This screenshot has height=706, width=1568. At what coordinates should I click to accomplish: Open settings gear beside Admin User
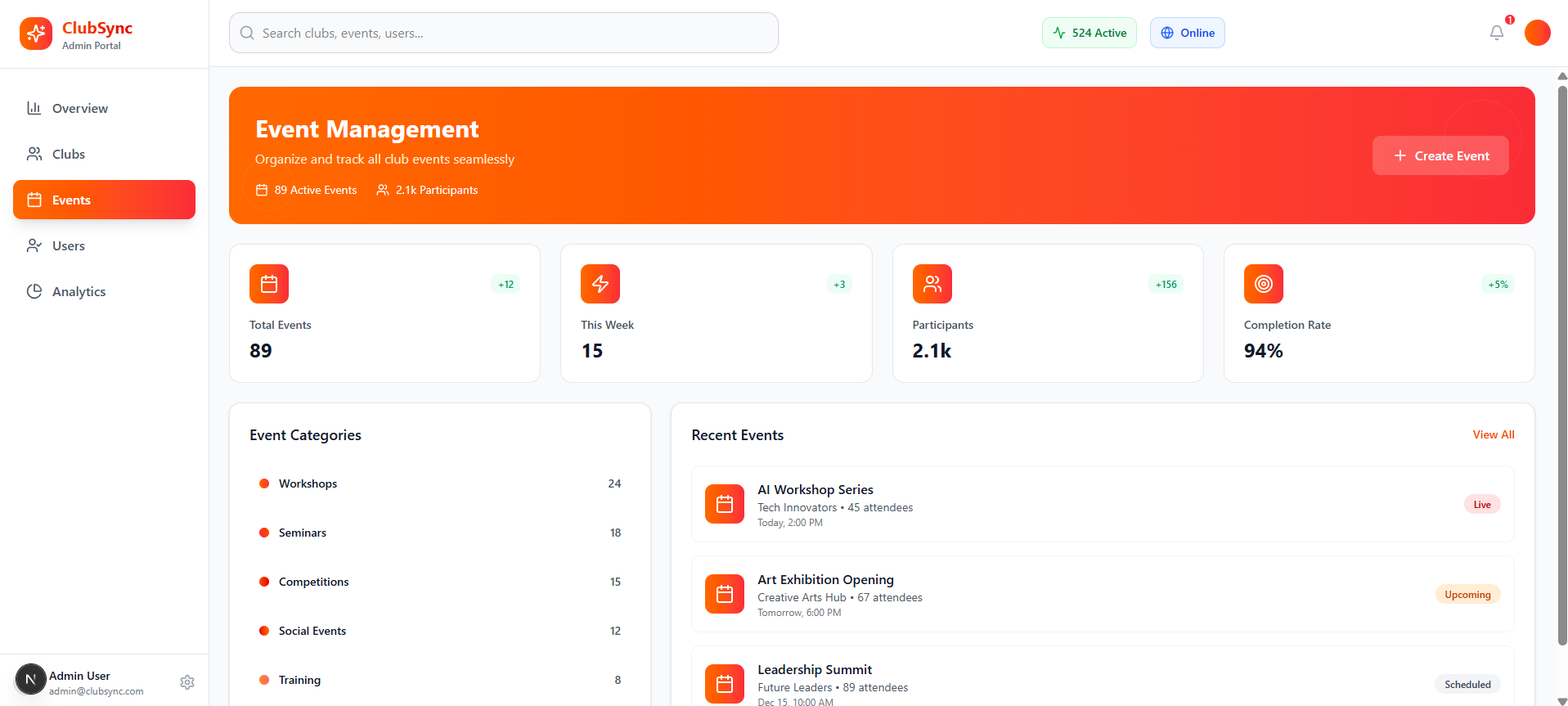(187, 682)
